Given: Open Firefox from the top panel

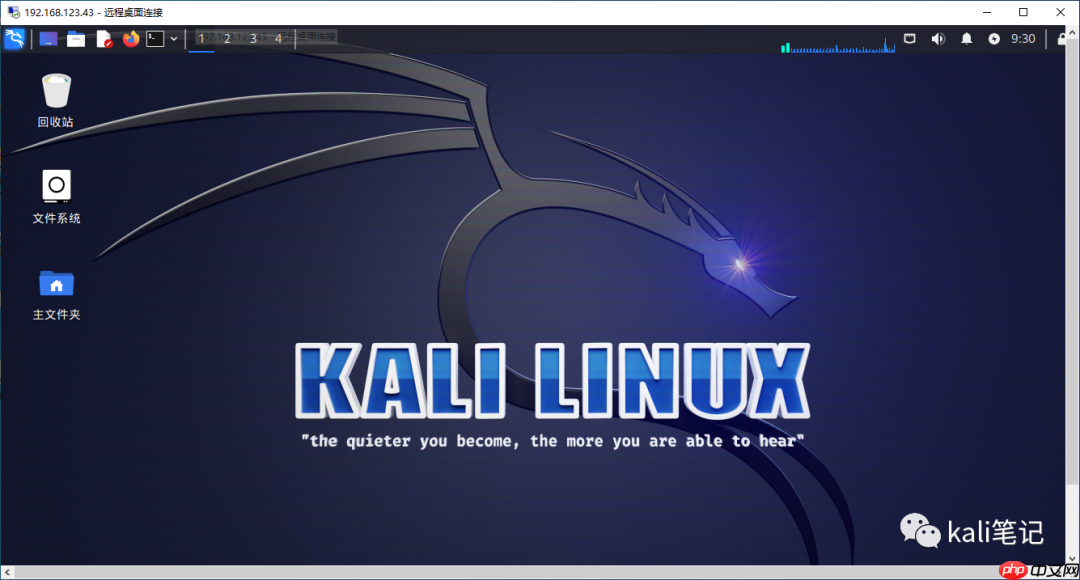Looking at the screenshot, I should (x=130, y=38).
